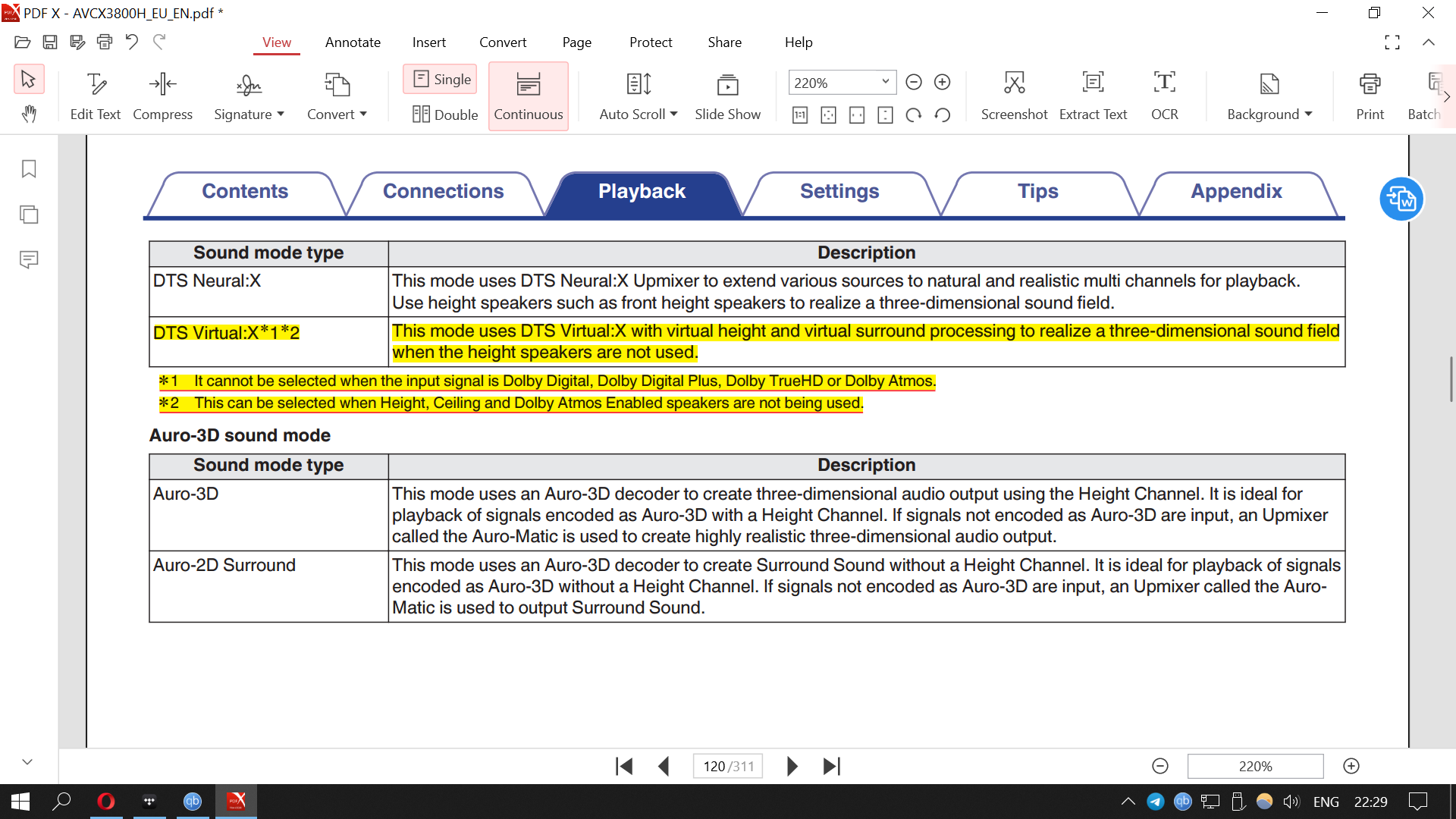Enter full screen mode
This screenshot has width=1456, height=819.
1392,42
